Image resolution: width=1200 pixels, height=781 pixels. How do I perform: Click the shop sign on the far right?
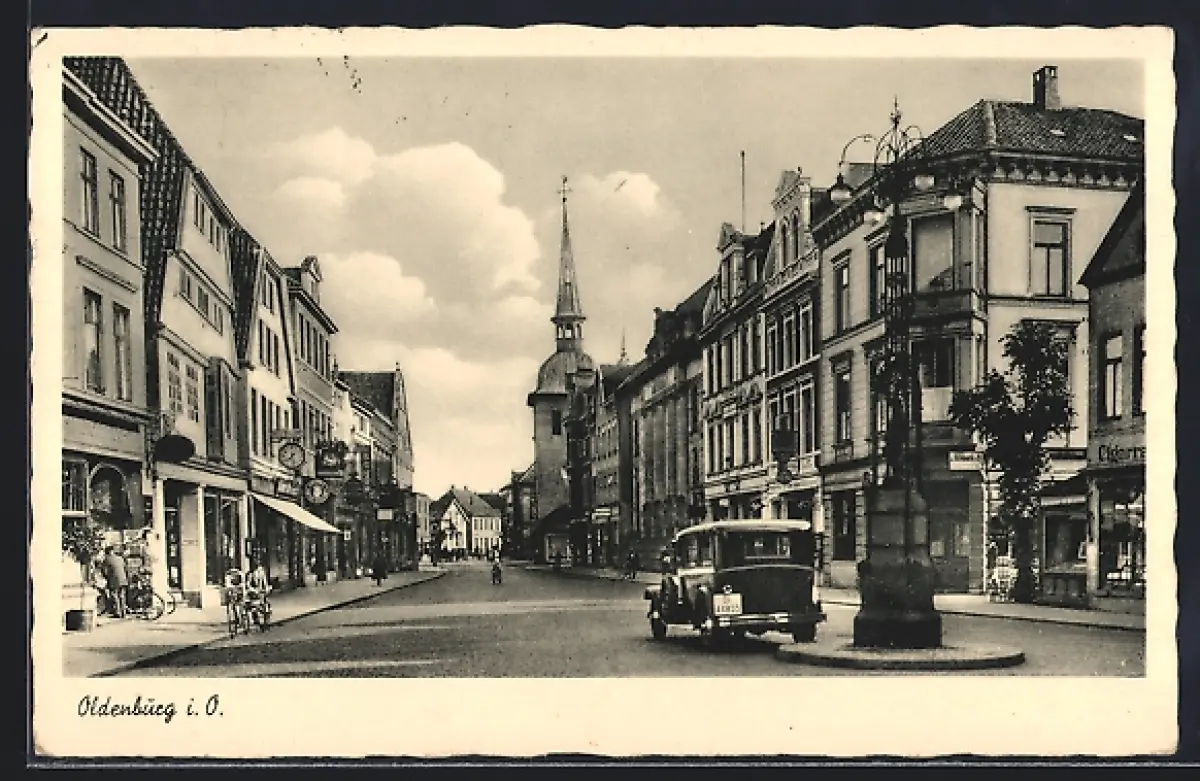[x=1118, y=453]
